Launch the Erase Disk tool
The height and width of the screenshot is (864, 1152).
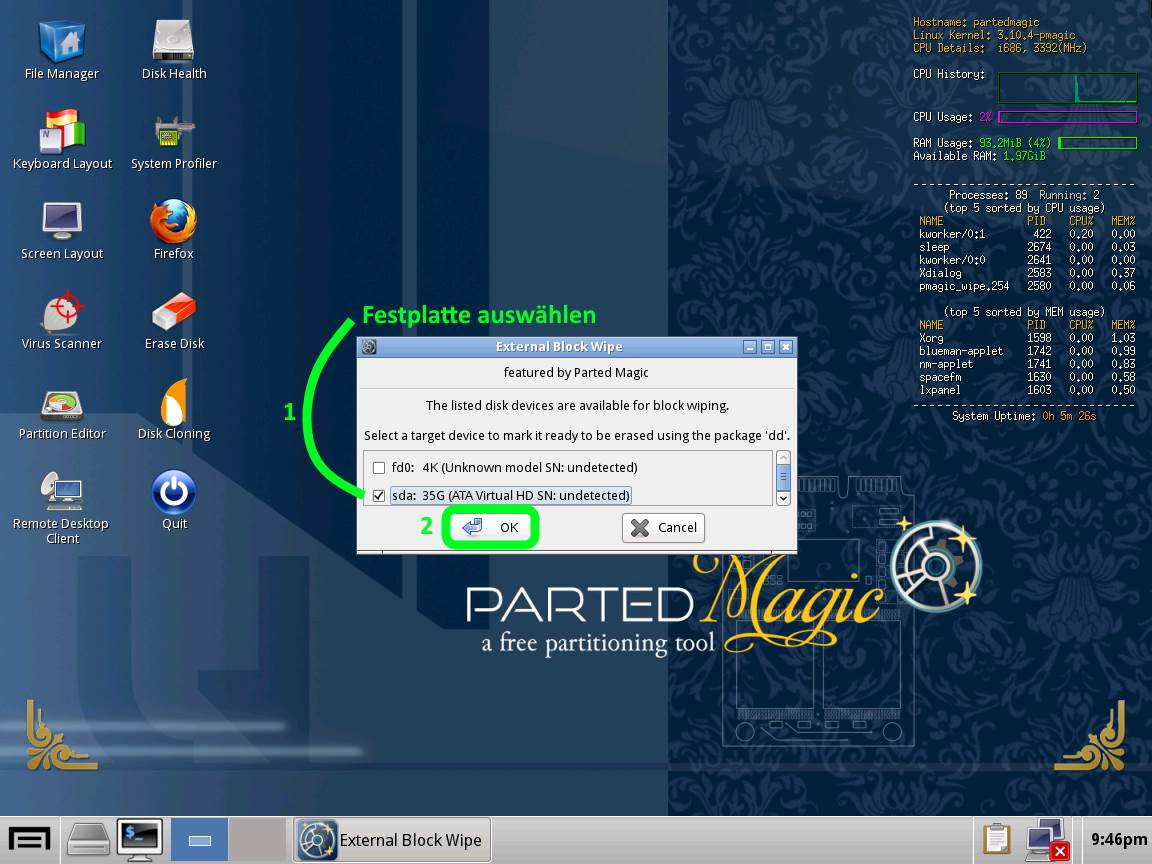174,320
